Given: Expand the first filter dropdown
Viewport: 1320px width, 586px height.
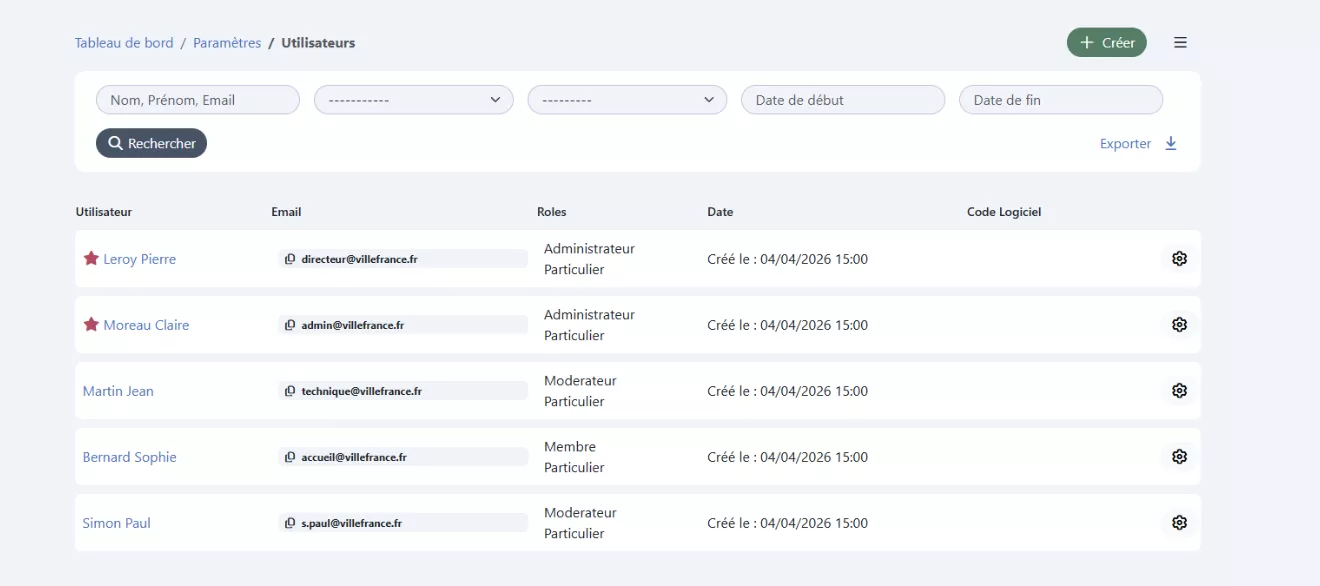Looking at the screenshot, I should 413,100.
